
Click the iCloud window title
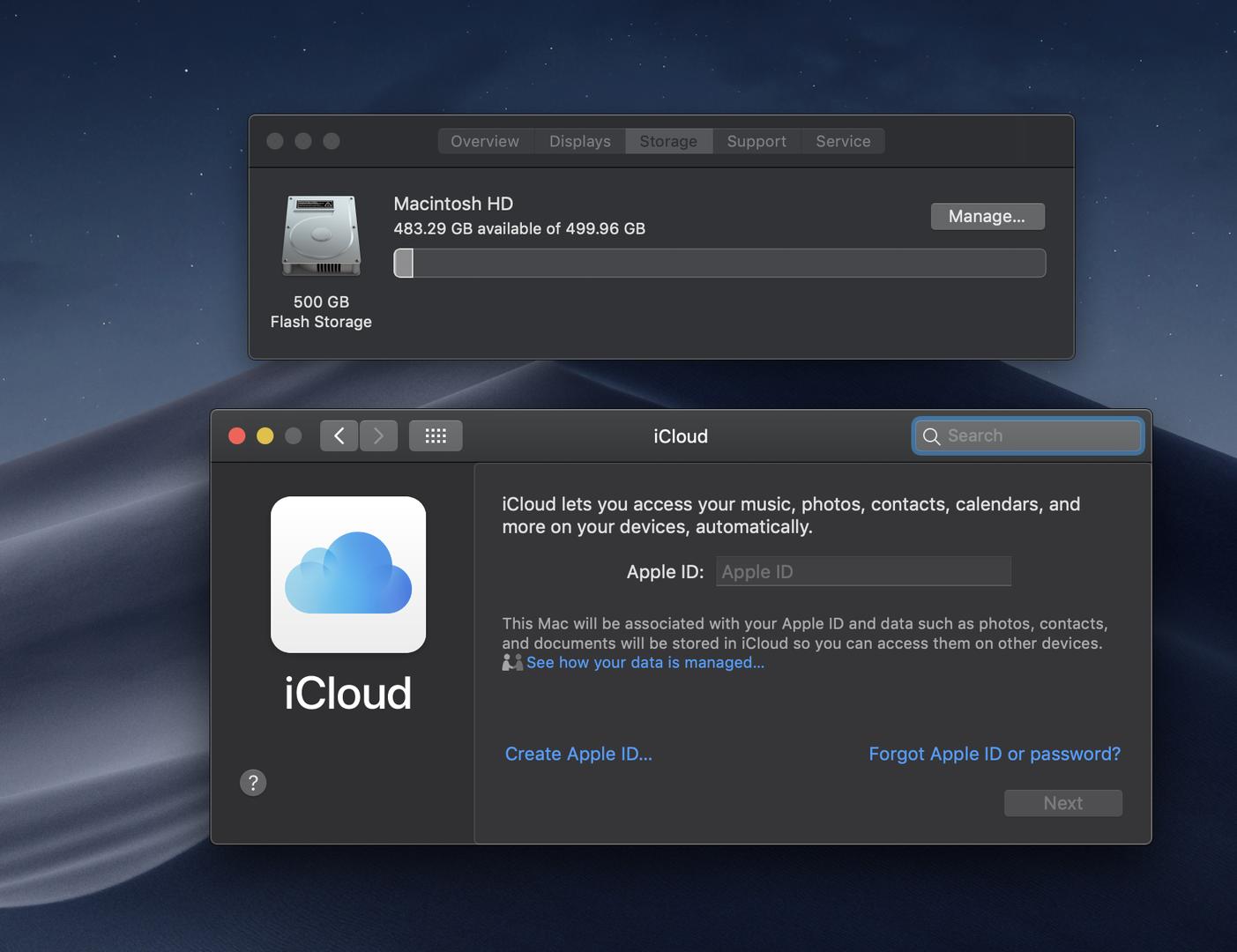(x=681, y=436)
